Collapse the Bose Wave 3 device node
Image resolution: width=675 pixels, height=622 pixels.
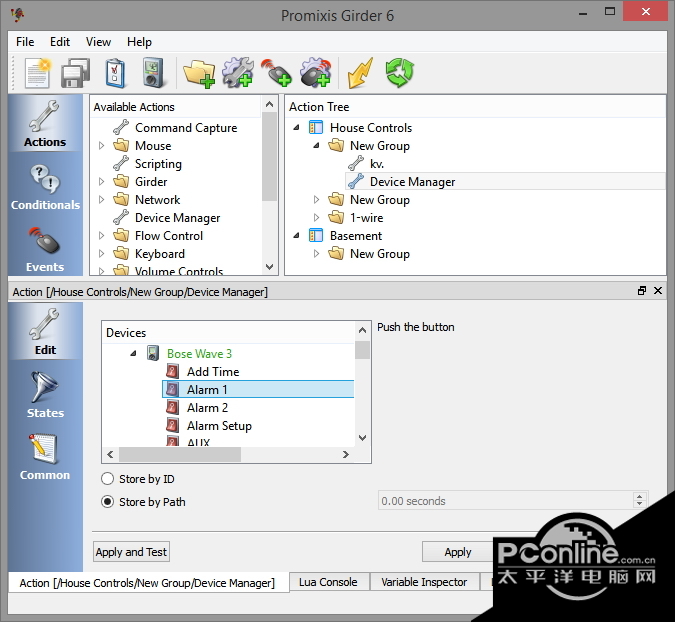pyautogui.click(x=133, y=353)
